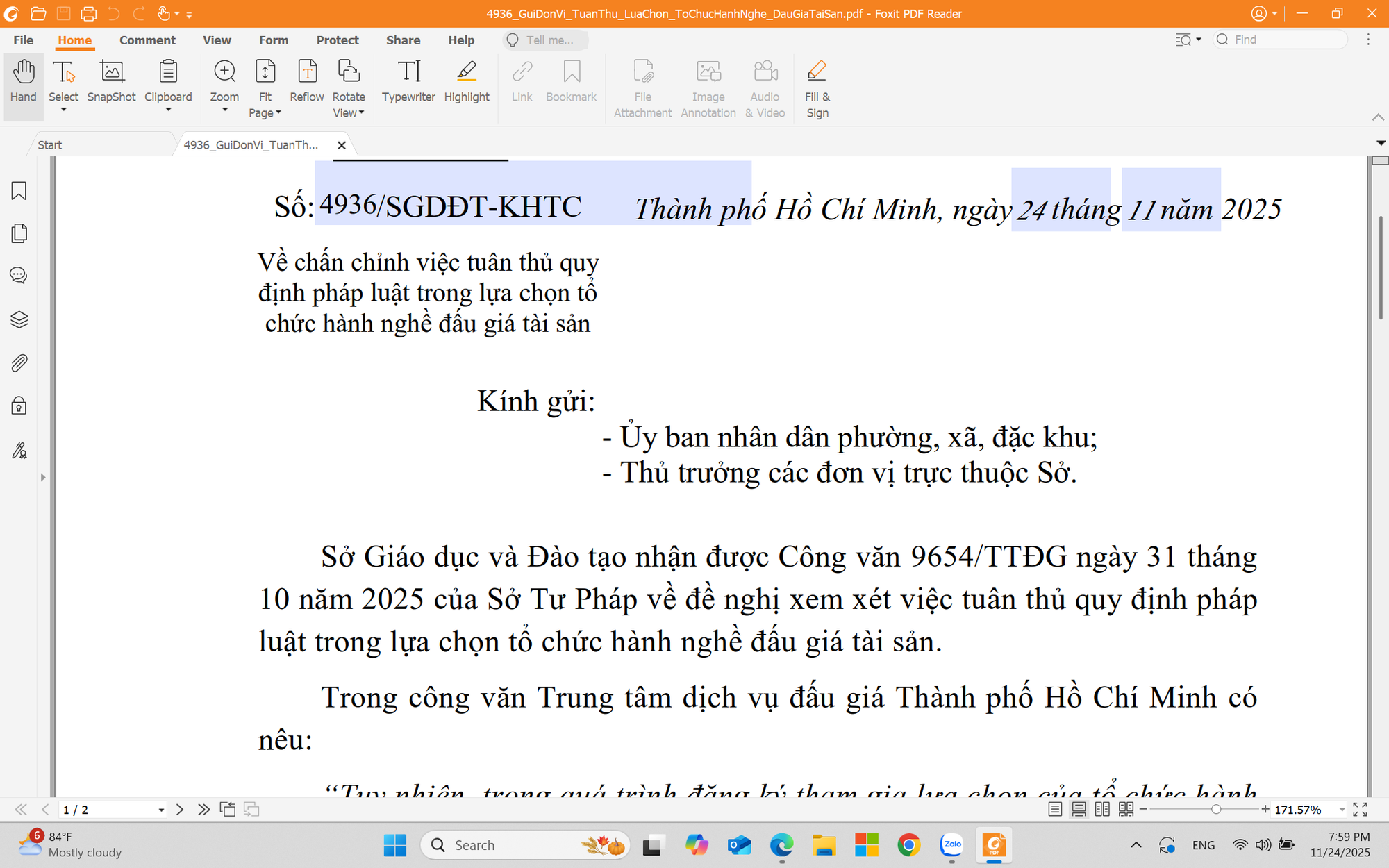Screen dimensions: 1389x868
Task: Expand the Select tool dropdown arrow
Action: (63, 110)
